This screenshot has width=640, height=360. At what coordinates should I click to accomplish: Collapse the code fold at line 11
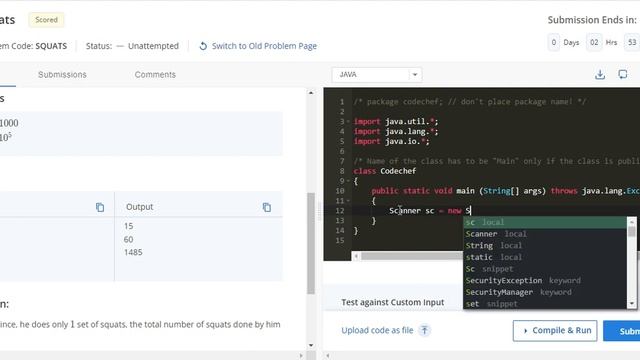[x=348, y=201]
